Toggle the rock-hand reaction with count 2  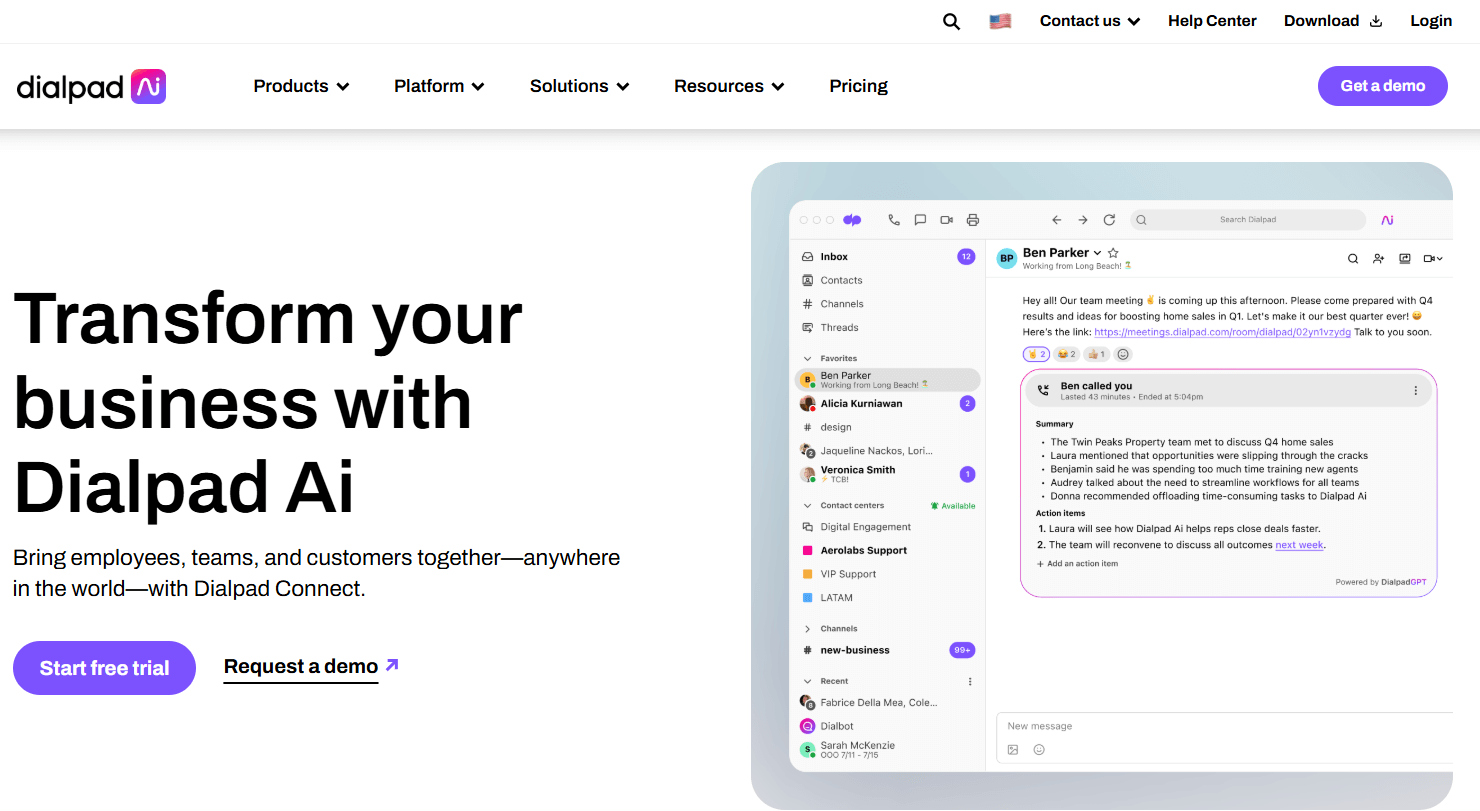coord(1036,354)
